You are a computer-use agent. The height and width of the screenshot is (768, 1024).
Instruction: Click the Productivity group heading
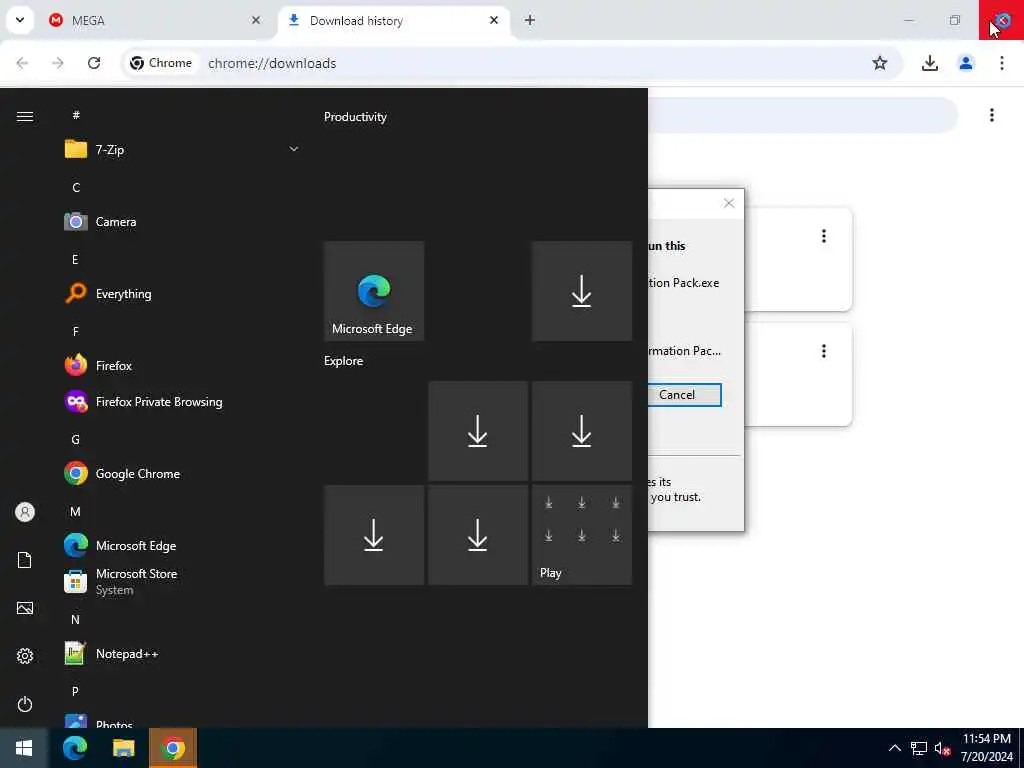[355, 117]
